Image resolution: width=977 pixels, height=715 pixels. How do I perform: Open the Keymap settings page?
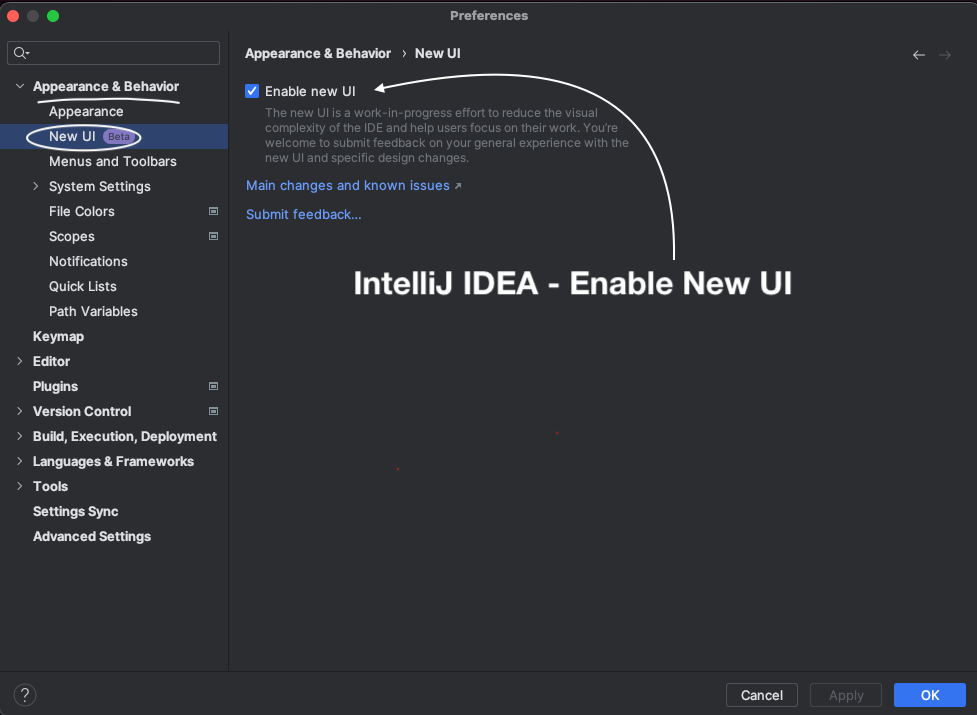coord(59,336)
